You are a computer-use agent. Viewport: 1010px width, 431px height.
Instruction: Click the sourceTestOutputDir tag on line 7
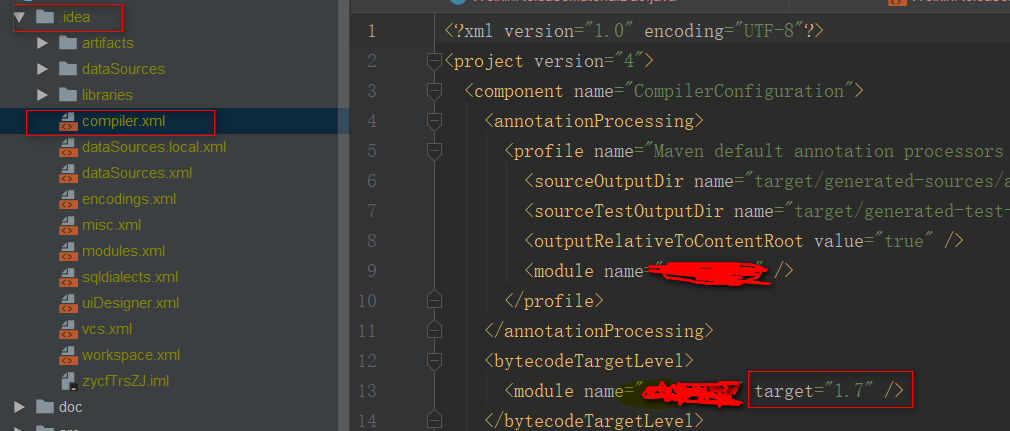click(629, 211)
